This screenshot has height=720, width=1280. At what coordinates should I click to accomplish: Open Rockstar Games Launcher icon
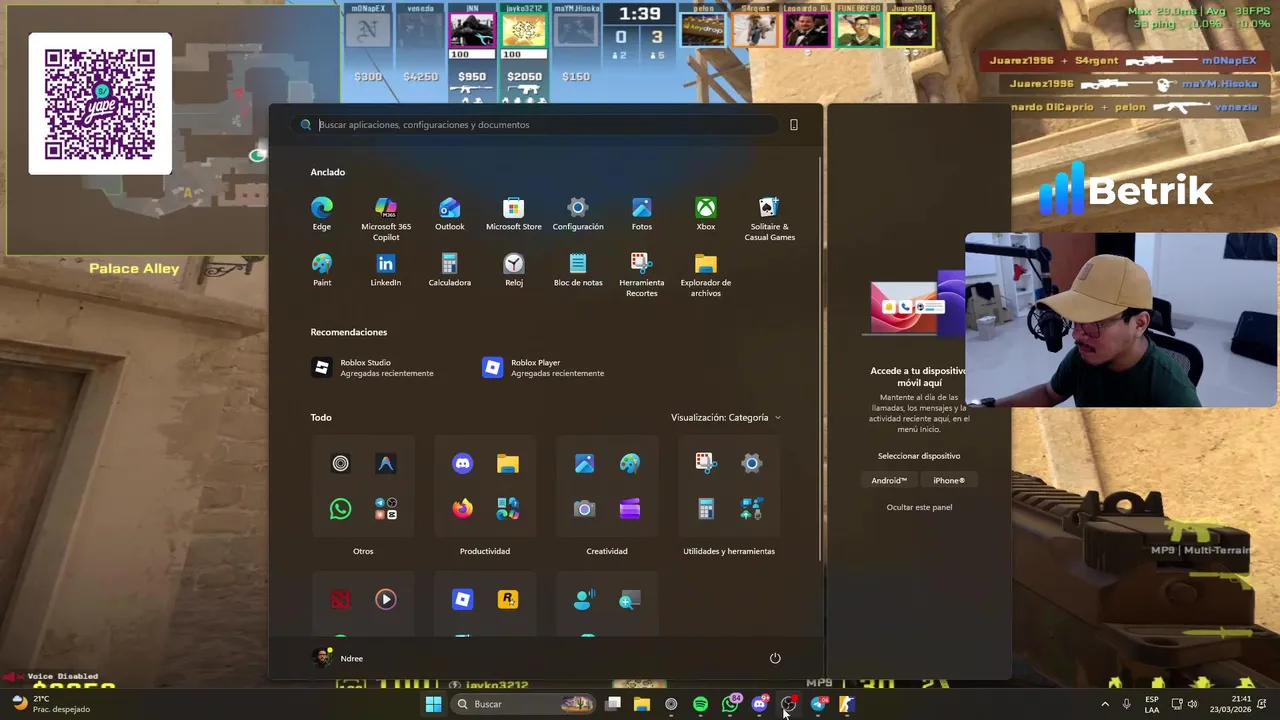(508, 599)
